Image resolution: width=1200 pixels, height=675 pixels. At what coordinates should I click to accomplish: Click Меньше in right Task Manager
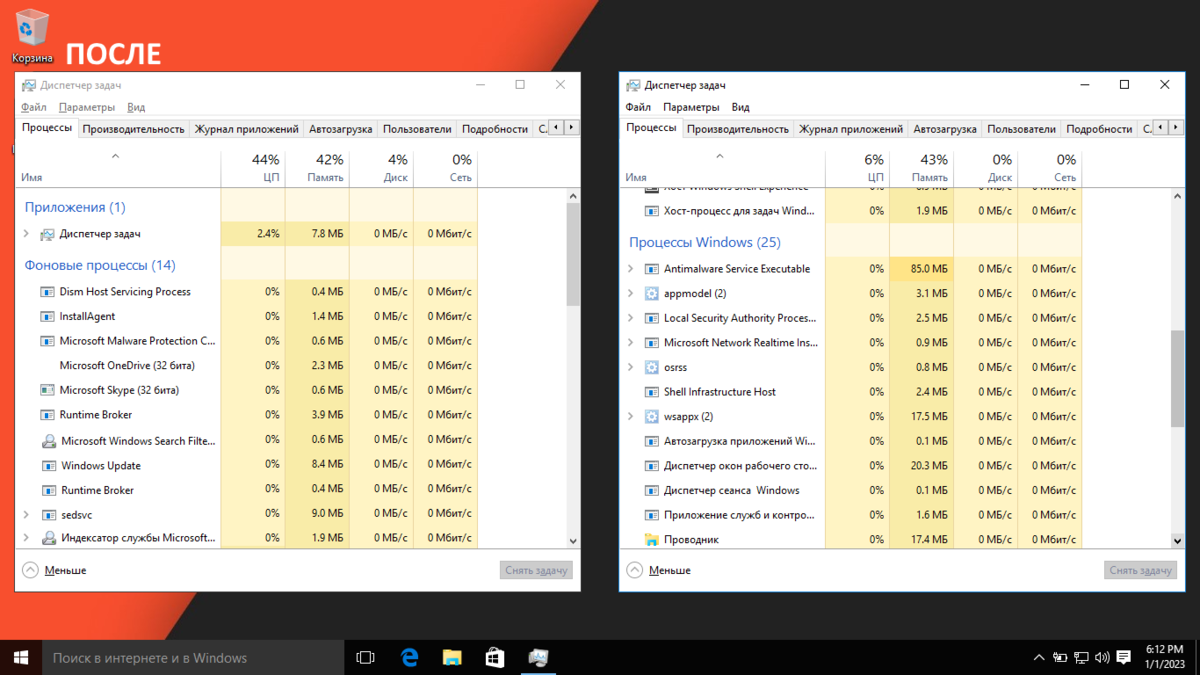point(659,570)
